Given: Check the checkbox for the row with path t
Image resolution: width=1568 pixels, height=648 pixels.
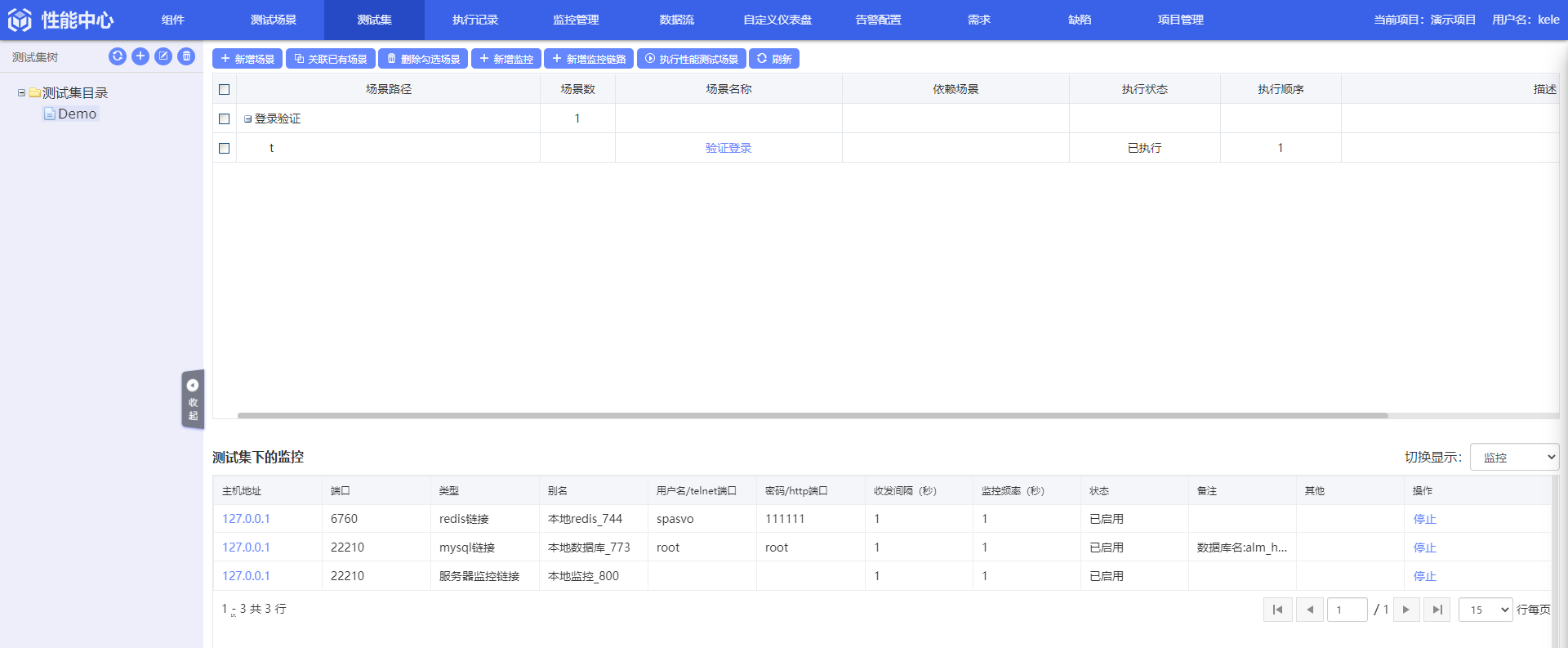Looking at the screenshot, I should (x=225, y=148).
